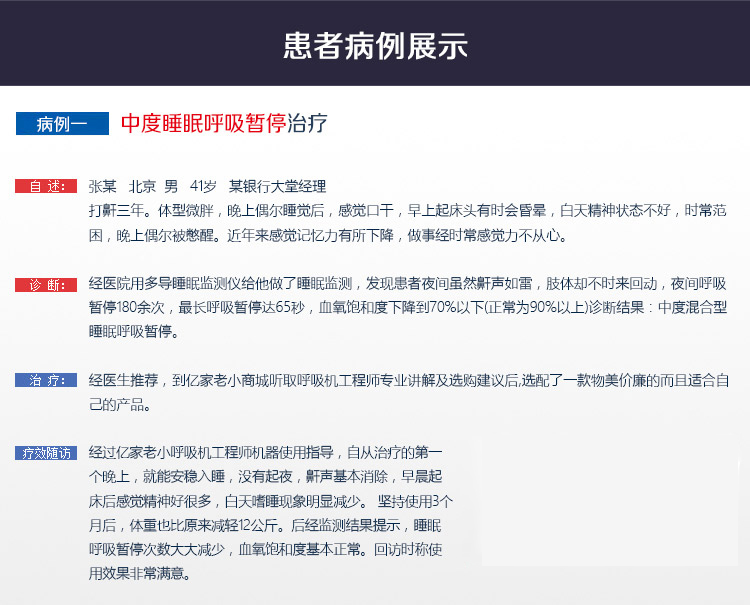Click the patient gender 男

tap(172, 187)
